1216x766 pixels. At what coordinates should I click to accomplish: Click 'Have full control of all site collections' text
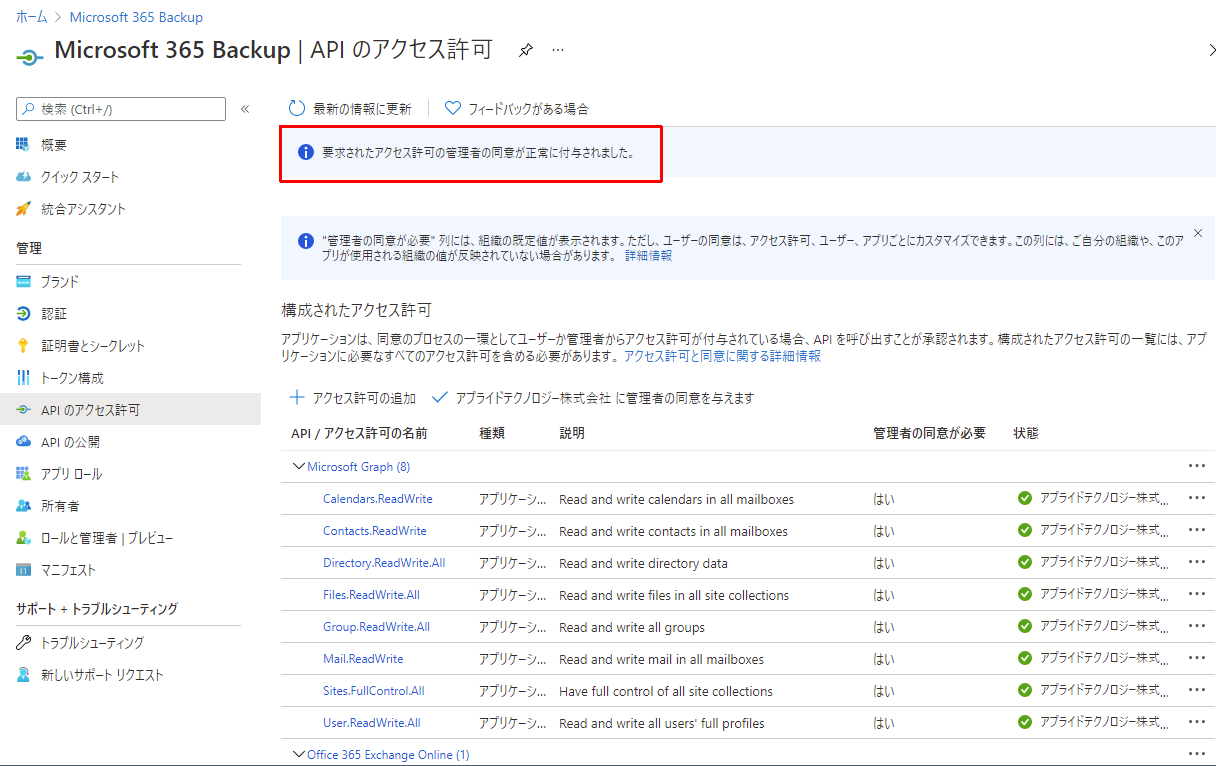pos(666,691)
